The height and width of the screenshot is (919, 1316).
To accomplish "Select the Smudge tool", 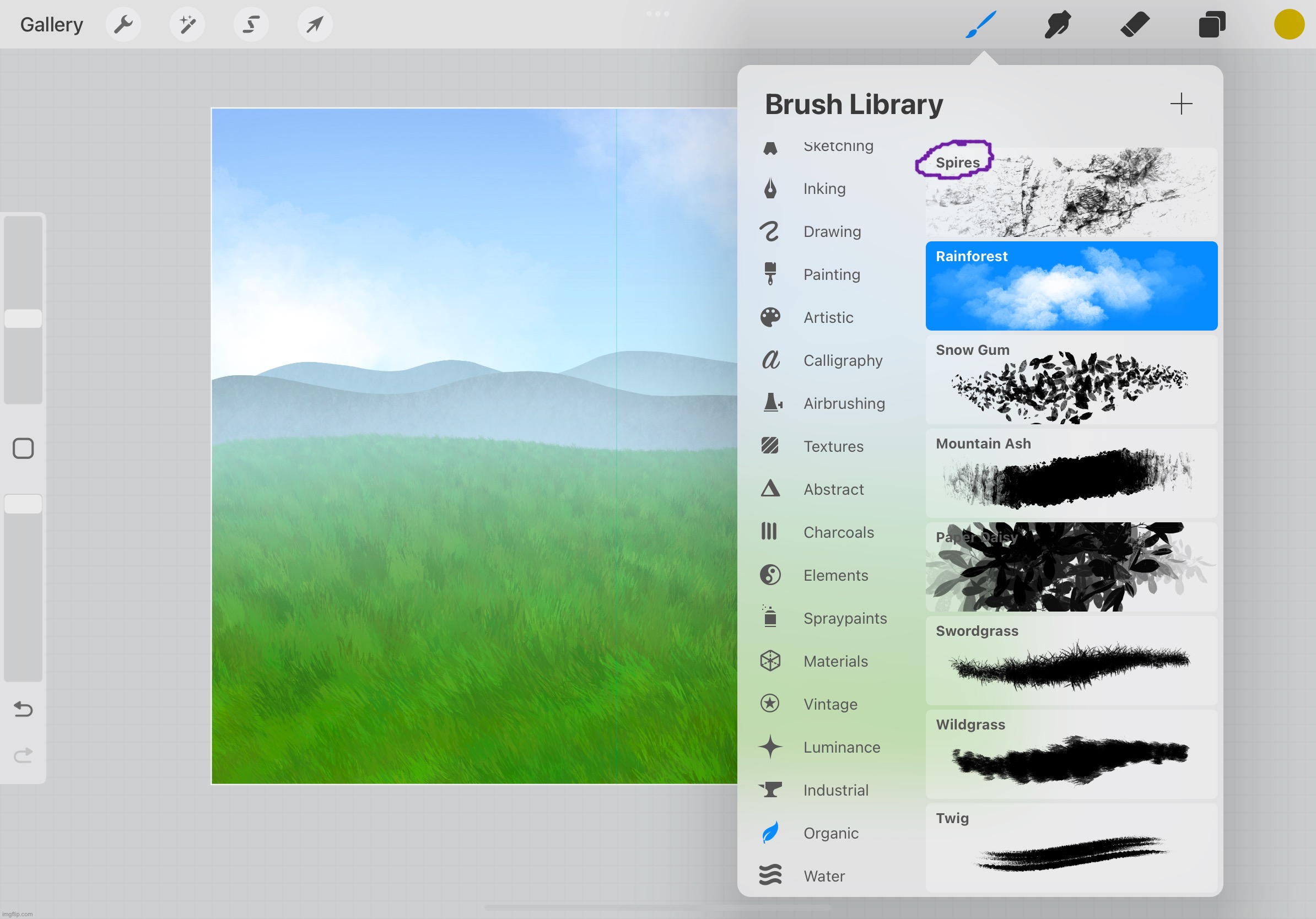I will tap(1058, 25).
